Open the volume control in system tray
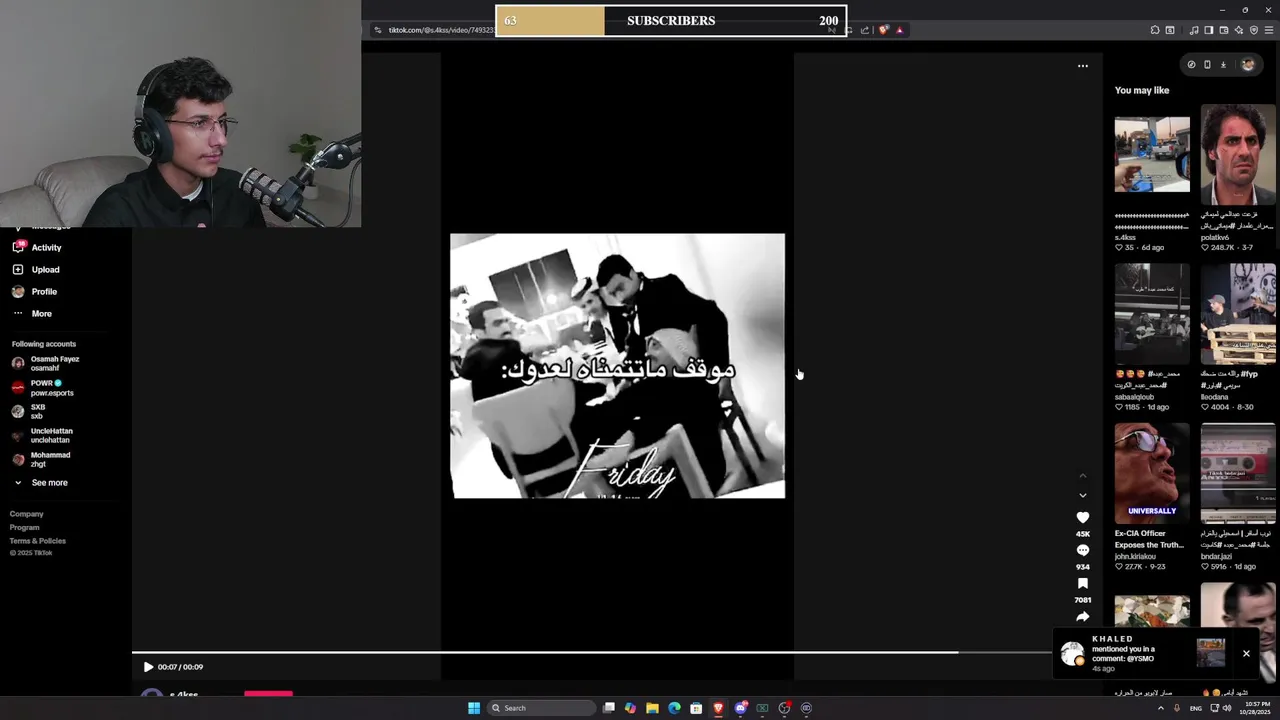Viewport: 1280px width, 720px height. click(1227, 708)
